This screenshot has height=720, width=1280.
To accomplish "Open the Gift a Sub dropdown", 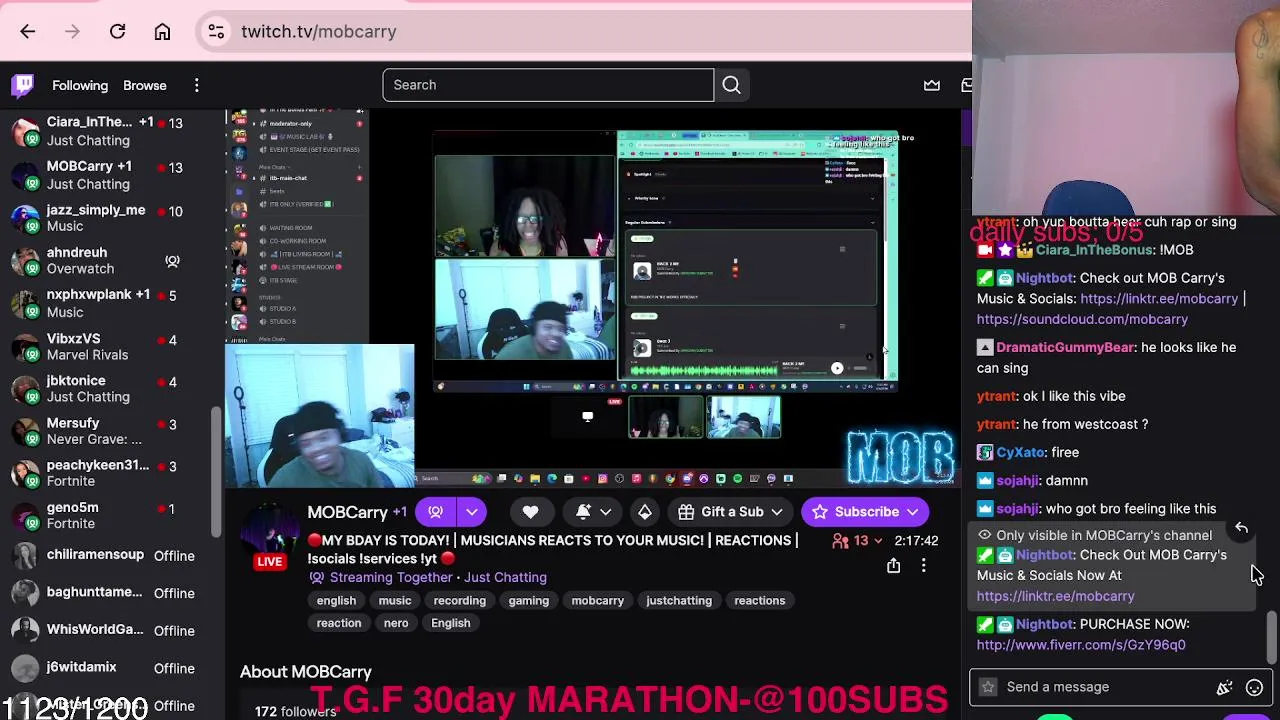I will [731, 512].
